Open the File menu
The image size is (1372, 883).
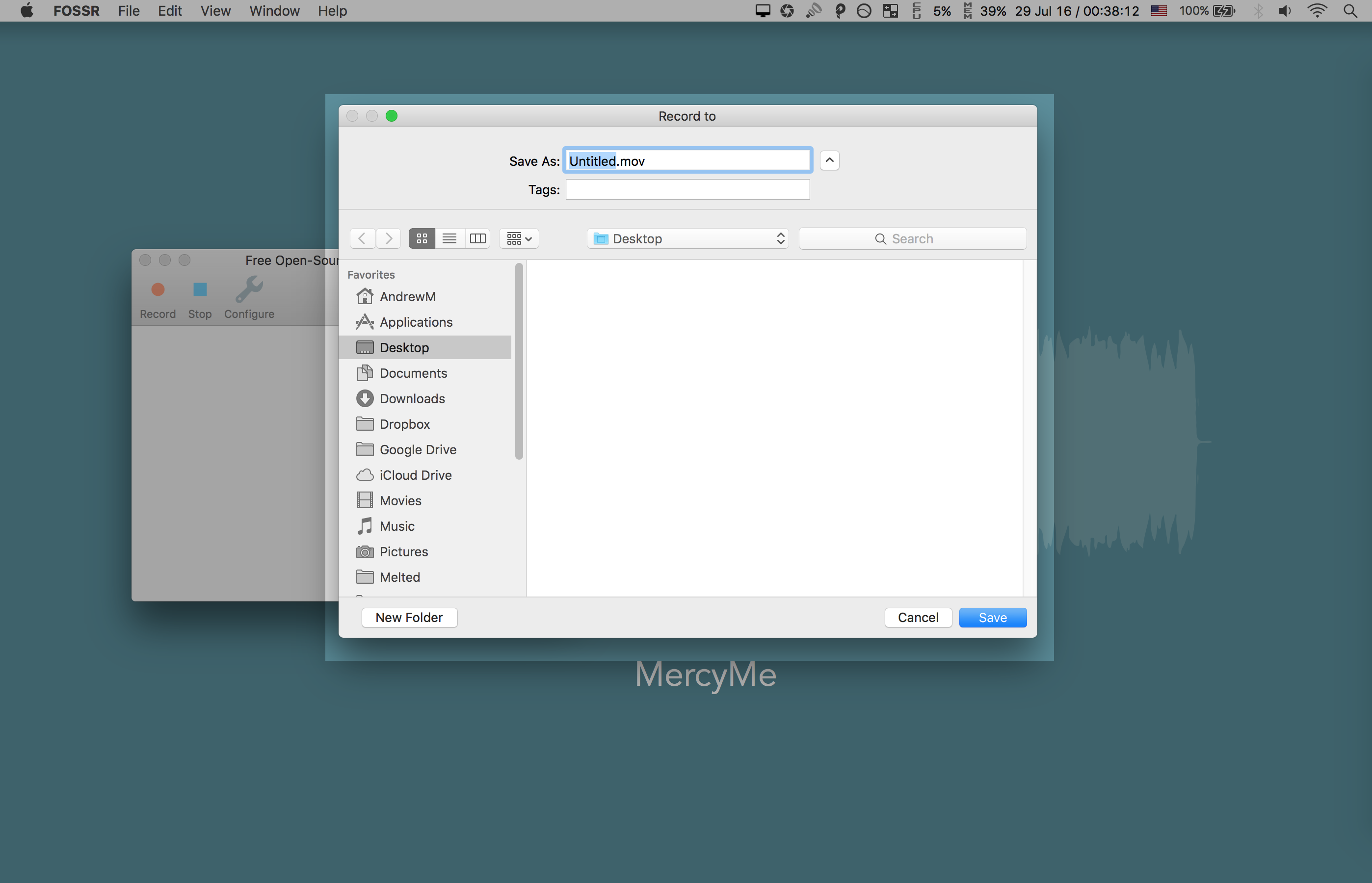coord(129,11)
